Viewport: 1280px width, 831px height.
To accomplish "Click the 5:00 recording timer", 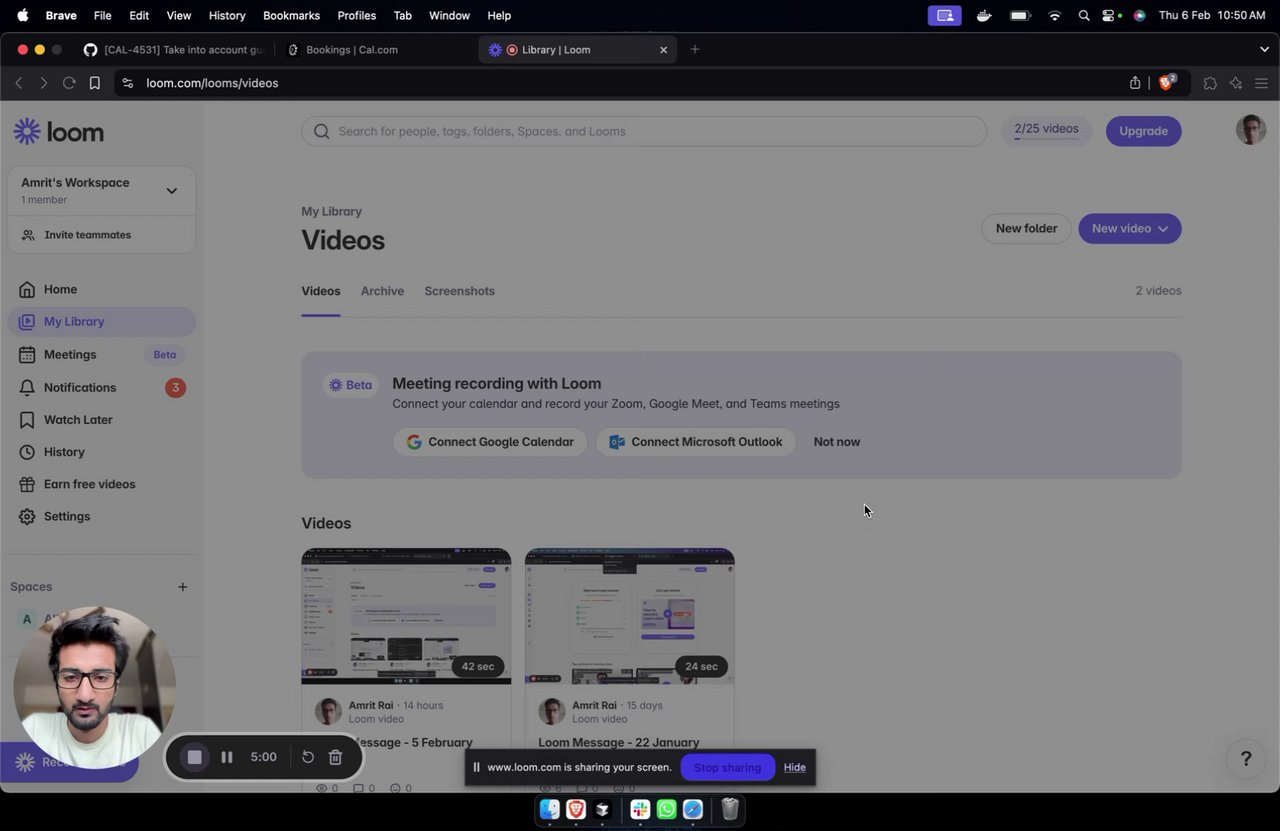I will point(264,757).
